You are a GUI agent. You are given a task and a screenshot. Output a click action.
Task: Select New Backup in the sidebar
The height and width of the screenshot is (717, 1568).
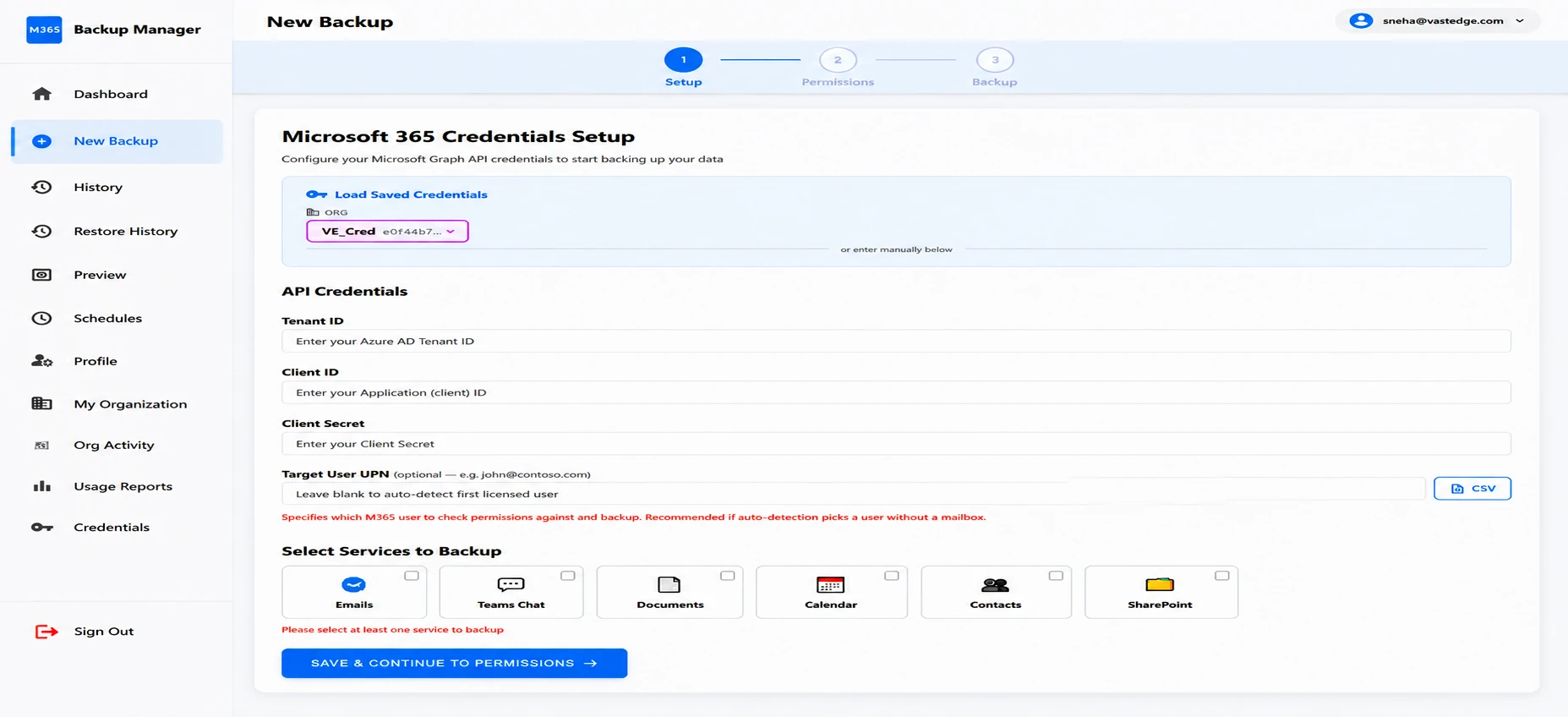point(117,141)
